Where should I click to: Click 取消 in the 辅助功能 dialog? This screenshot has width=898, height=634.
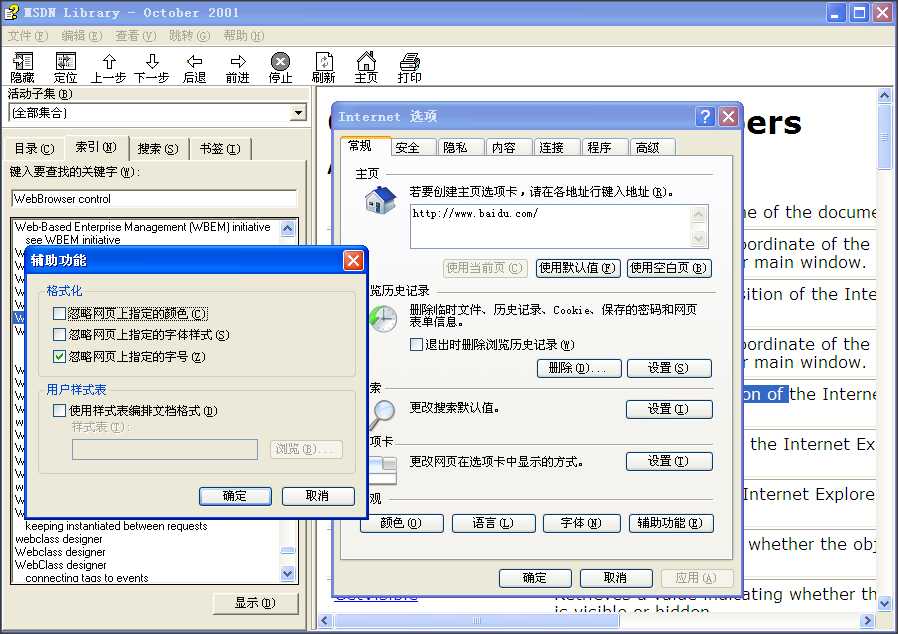pos(318,496)
